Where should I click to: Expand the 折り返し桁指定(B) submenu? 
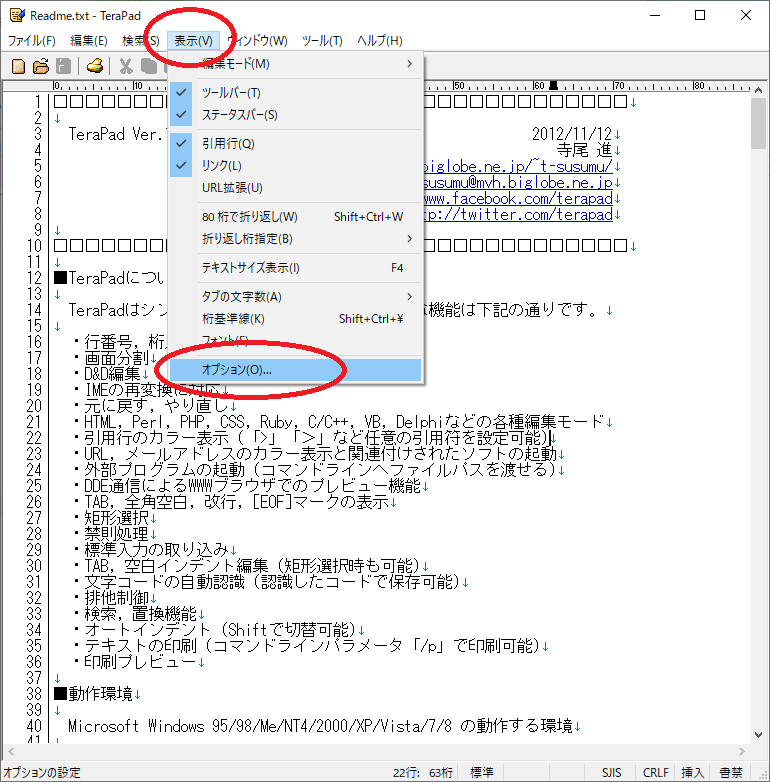[x=296, y=239]
